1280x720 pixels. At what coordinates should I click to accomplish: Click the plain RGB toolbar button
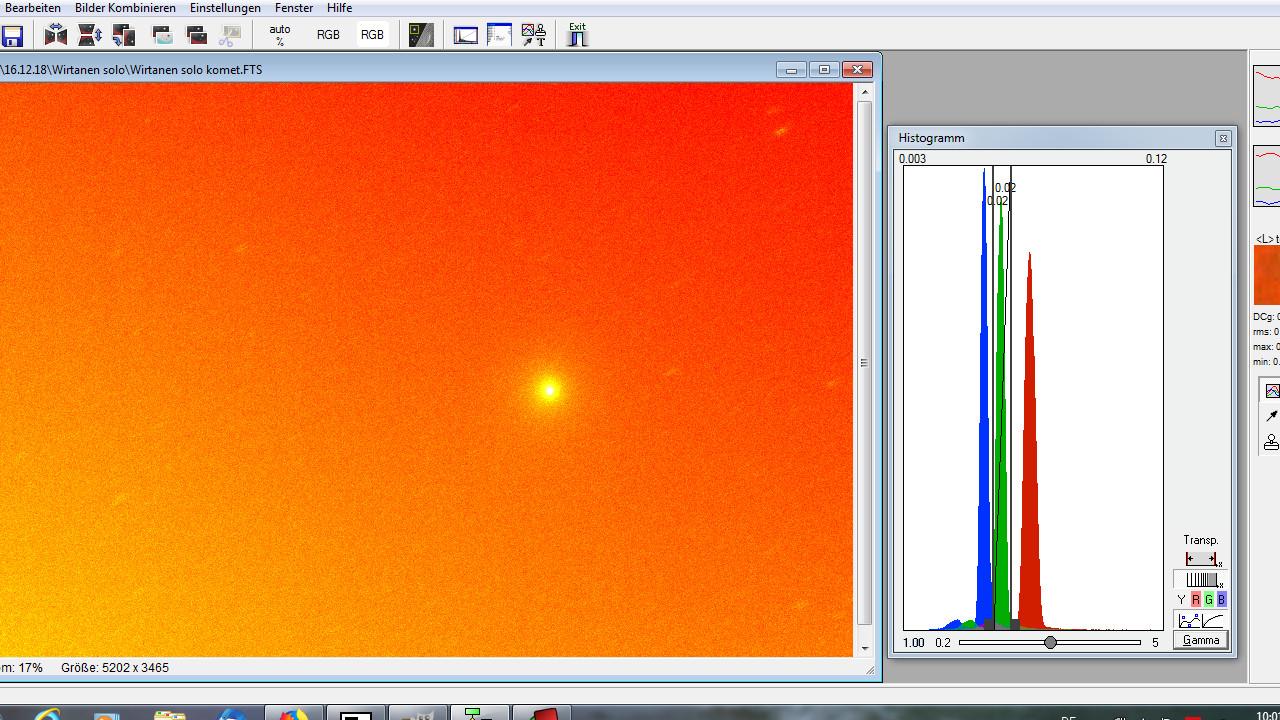pyautogui.click(x=328, y=35)
